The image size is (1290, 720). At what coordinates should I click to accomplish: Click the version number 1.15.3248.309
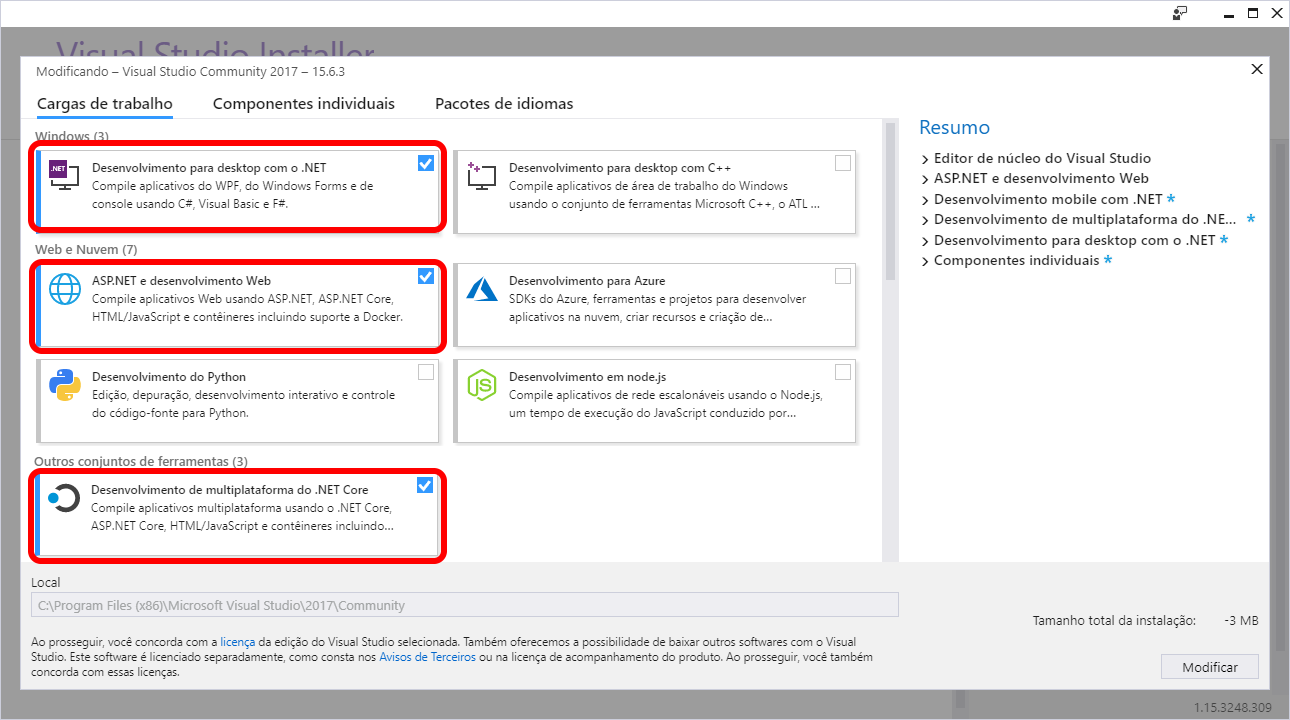click(x=1233, y=708)
